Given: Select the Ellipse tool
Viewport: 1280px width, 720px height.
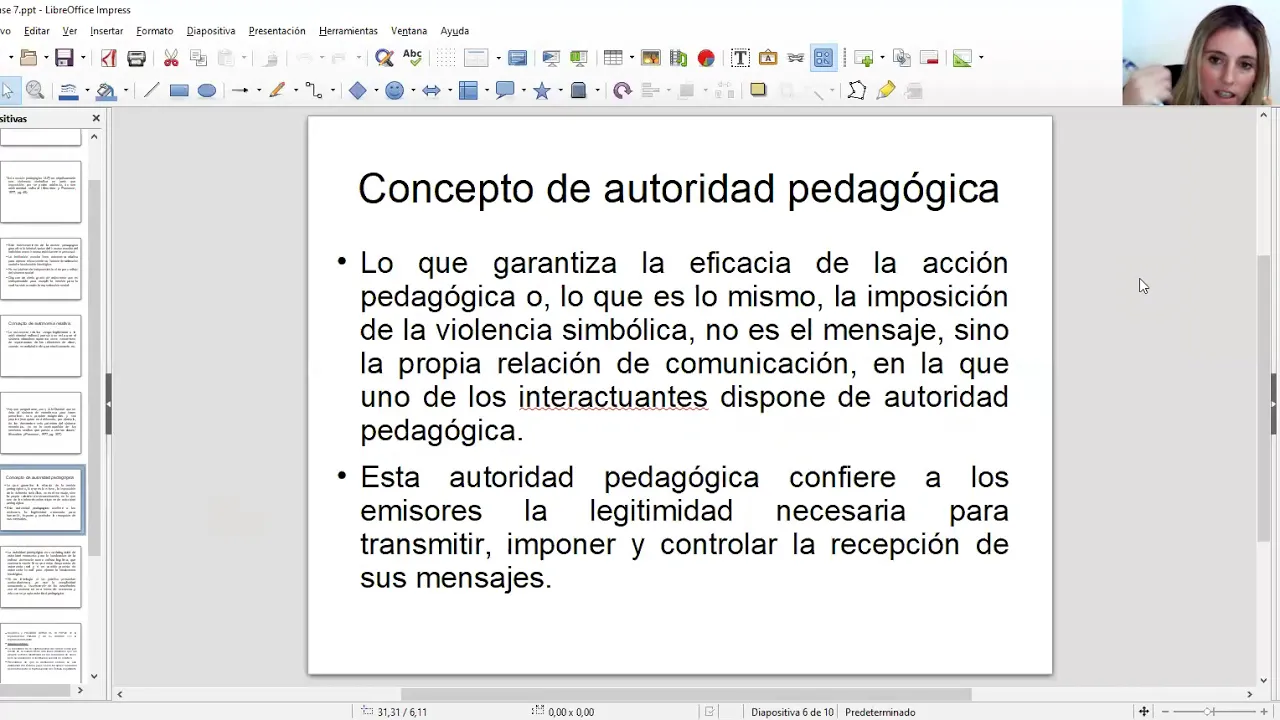Looking at the screenshot, I should (x=207, y=91).
